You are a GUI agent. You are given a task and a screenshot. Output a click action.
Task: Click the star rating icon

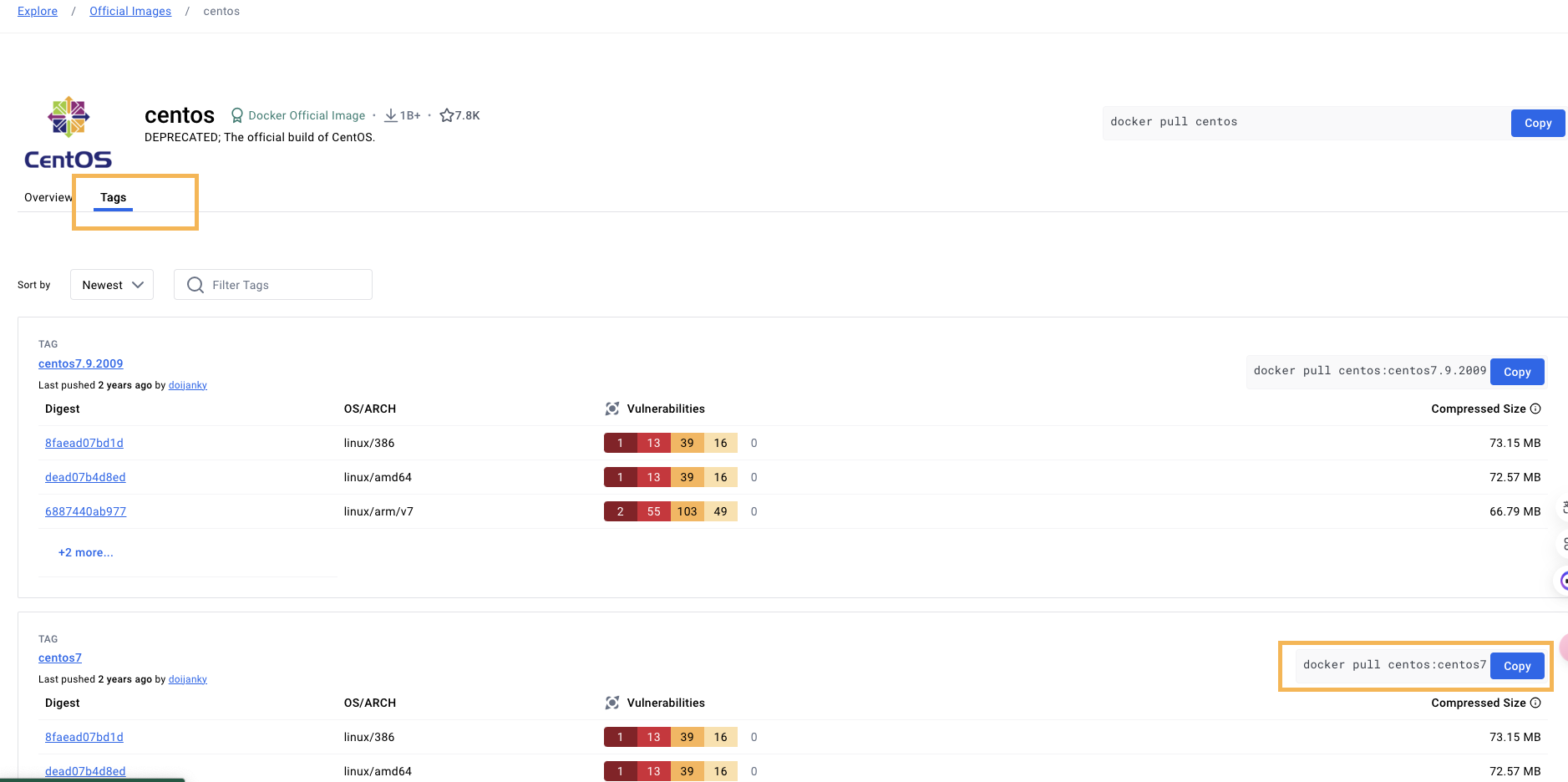(447, 115)
